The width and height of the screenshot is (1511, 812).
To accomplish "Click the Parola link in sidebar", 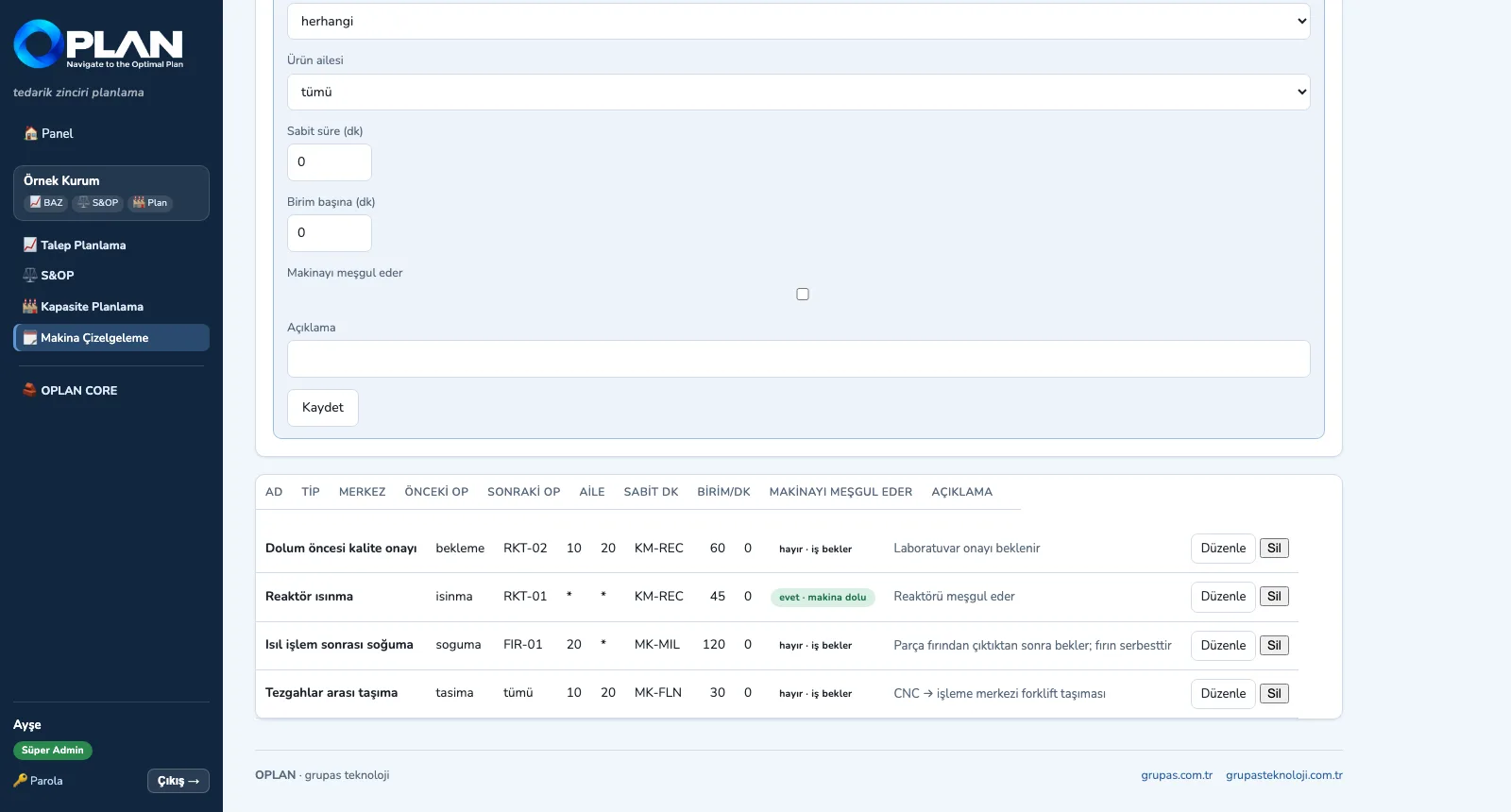I will (39, 781).
